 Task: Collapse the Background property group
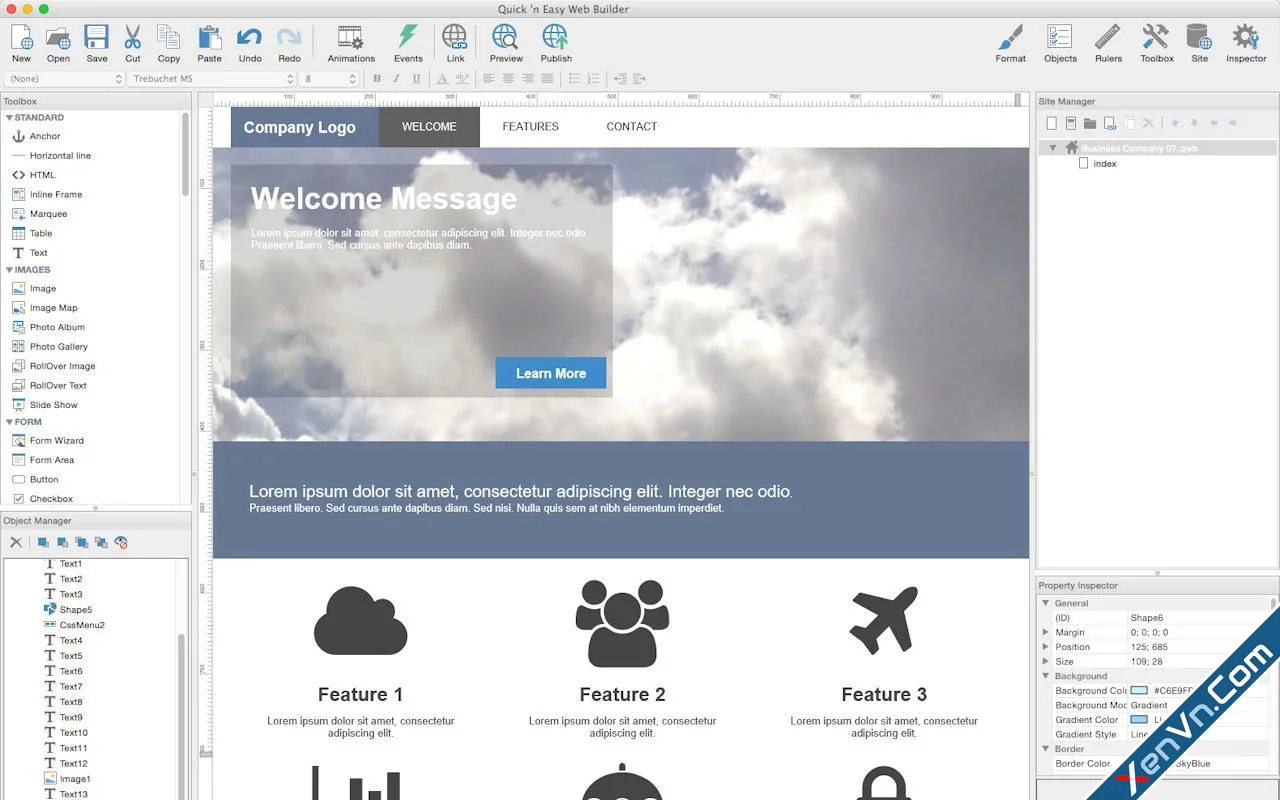click(x=1046, y=676)
